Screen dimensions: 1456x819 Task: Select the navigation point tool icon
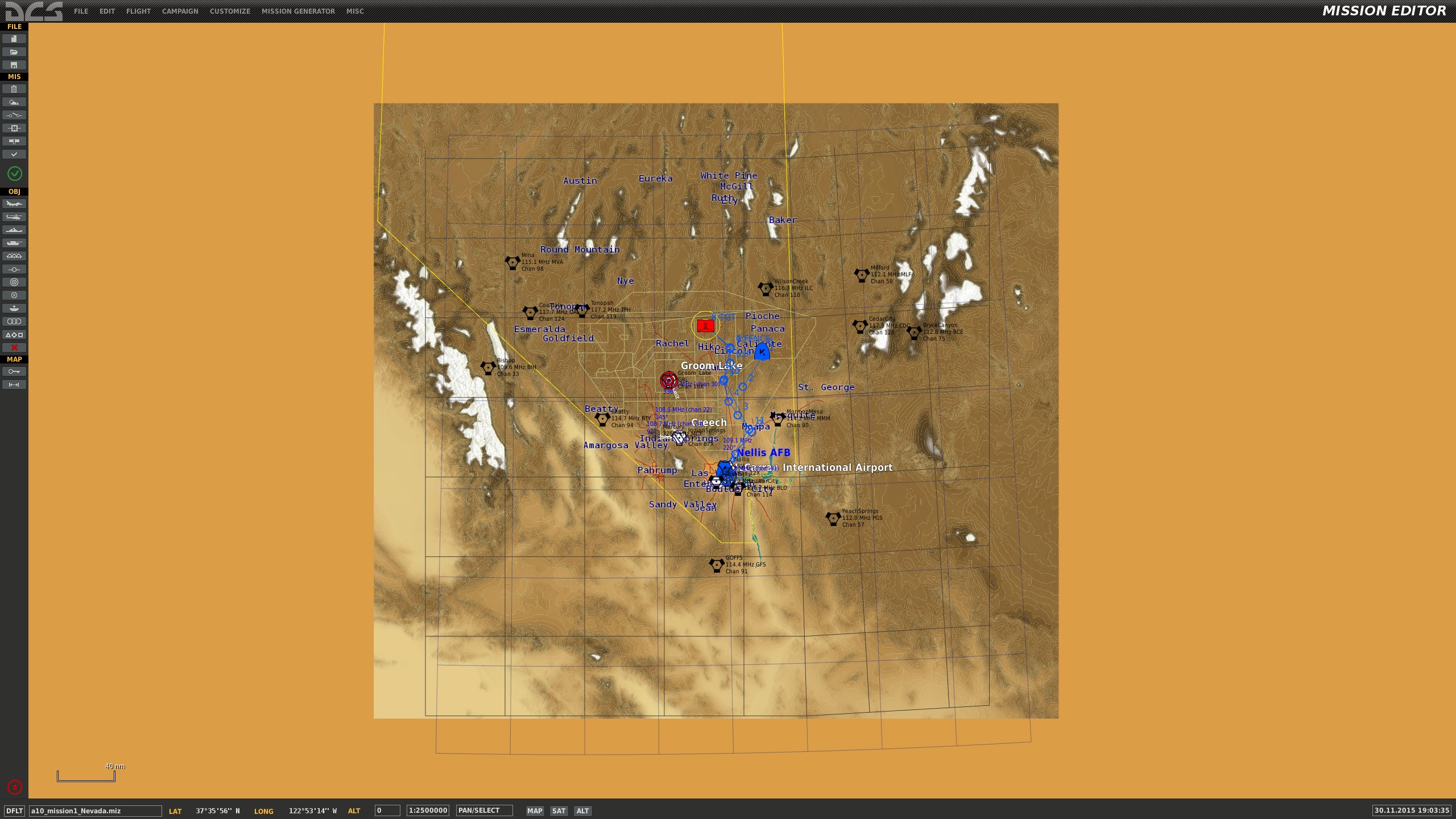coord(14,269)
